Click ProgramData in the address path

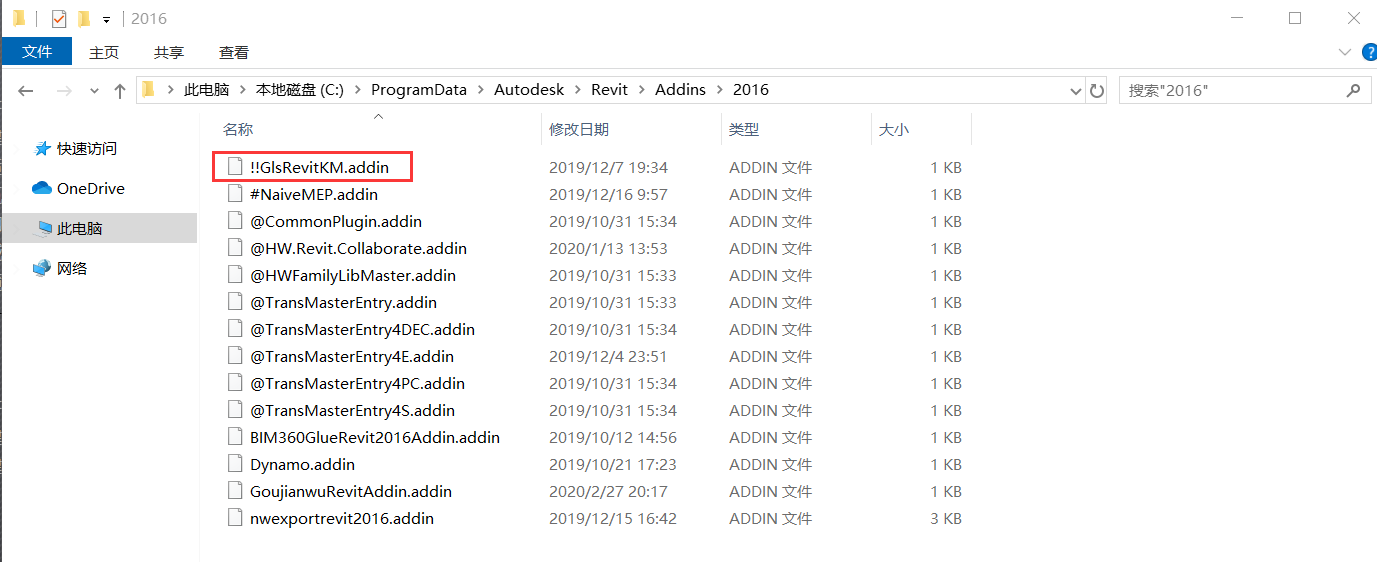[419, 90]
